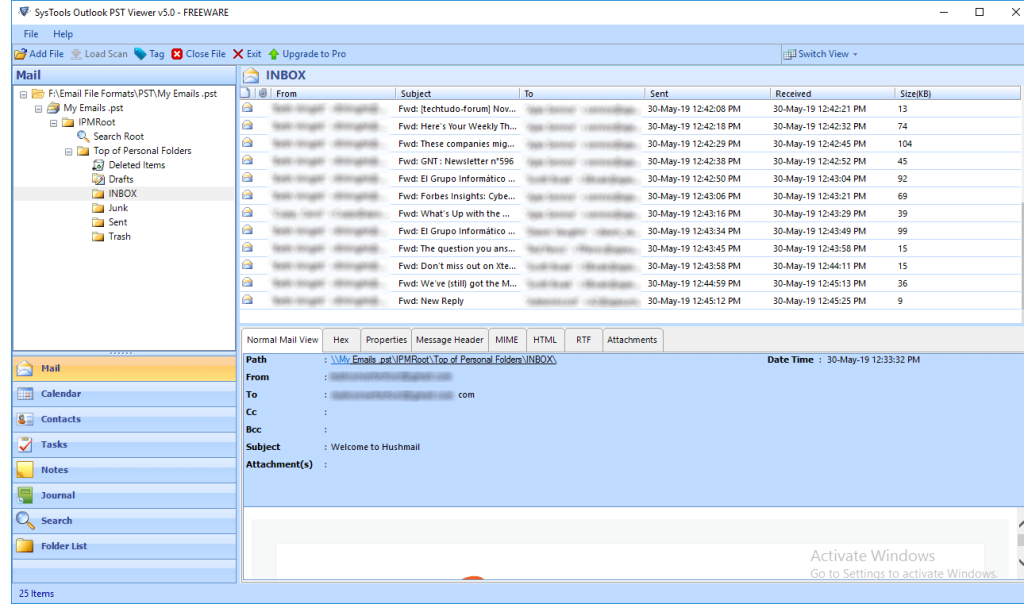The height and width of the screenshot is (604, 1024).
Task: Close the open file with Close File
Action: click(x=199, y=54)
